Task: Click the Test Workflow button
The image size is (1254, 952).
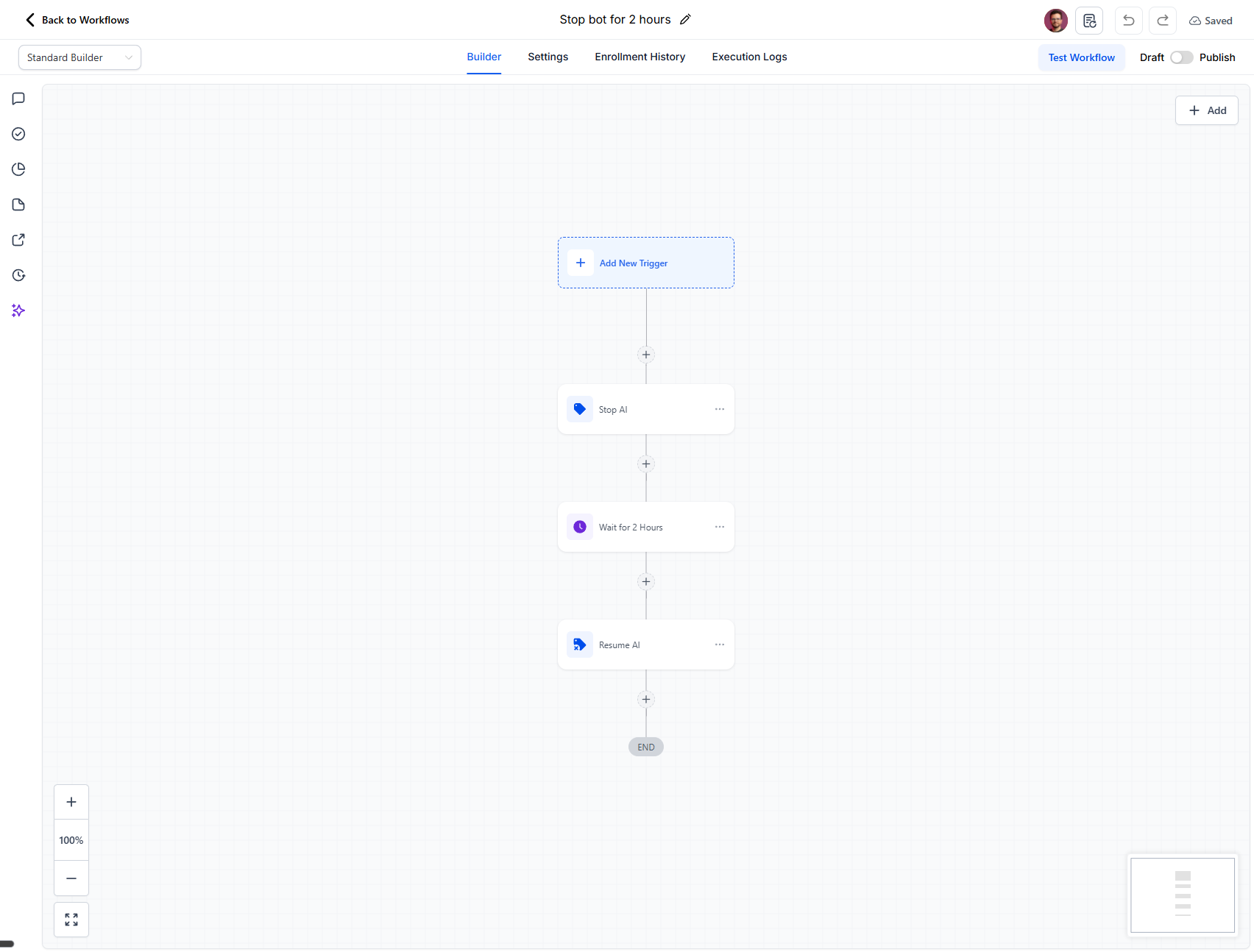Action: tap(1081, 57)
